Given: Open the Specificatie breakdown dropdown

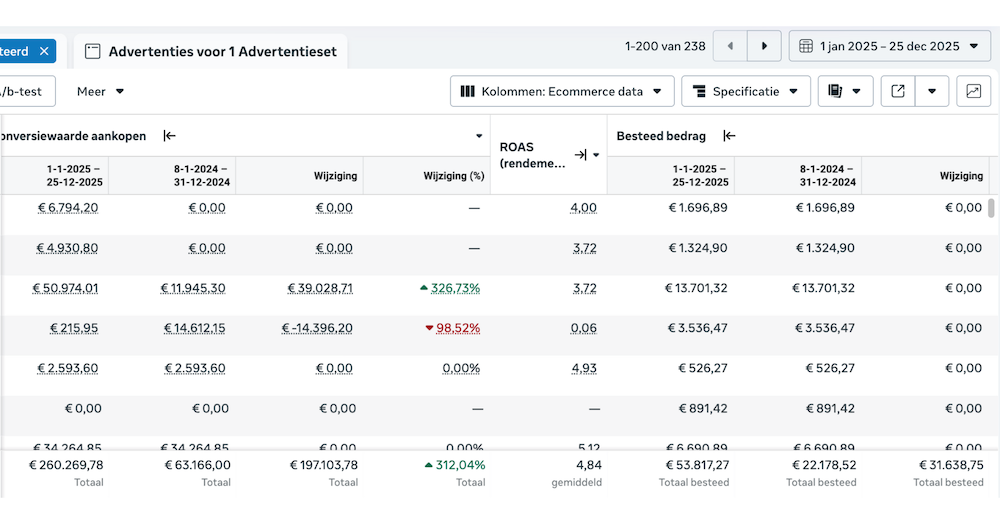Looking at the screenshot, I should point(746,91).
